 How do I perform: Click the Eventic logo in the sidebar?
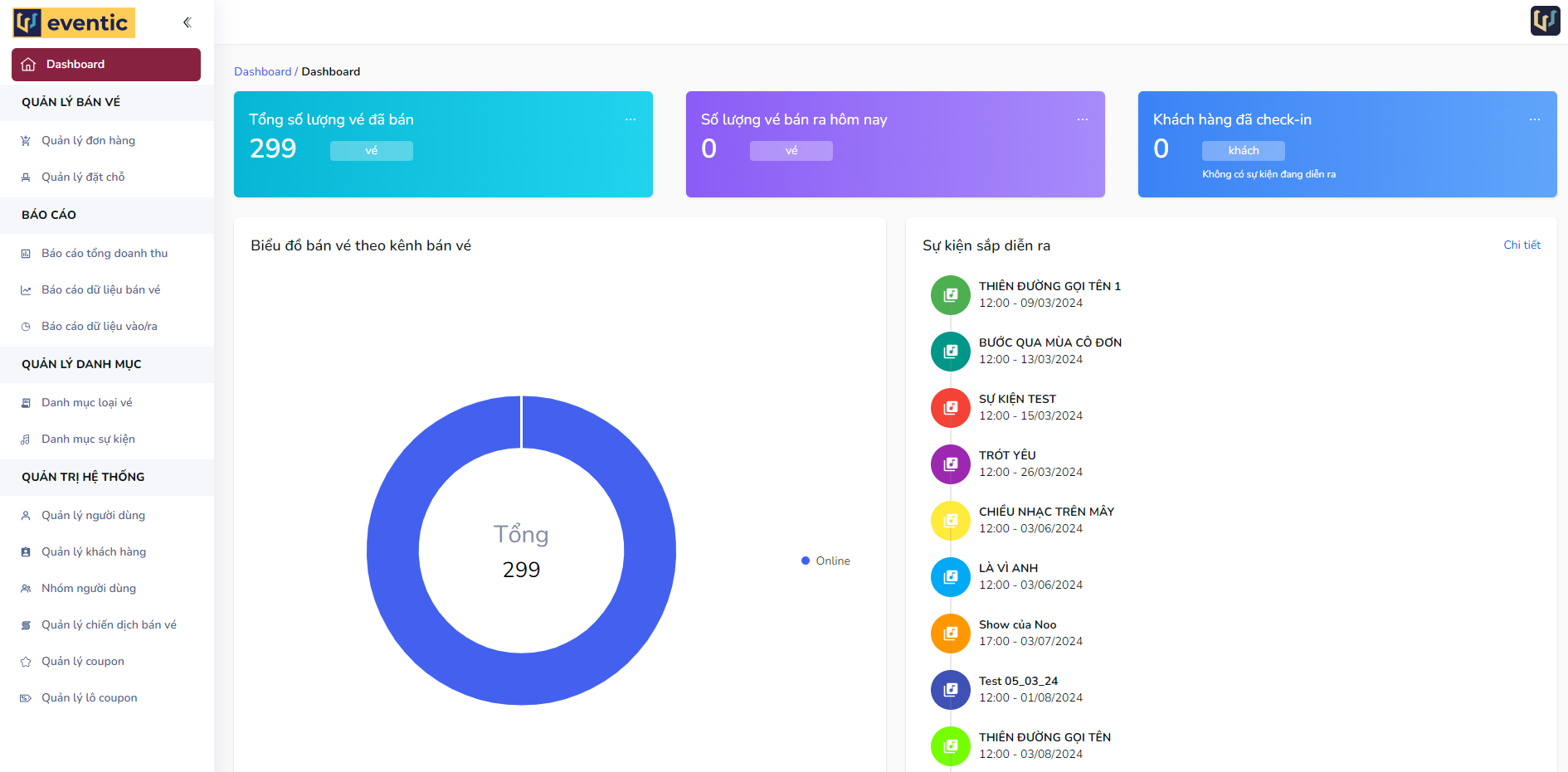click(74, 22)
